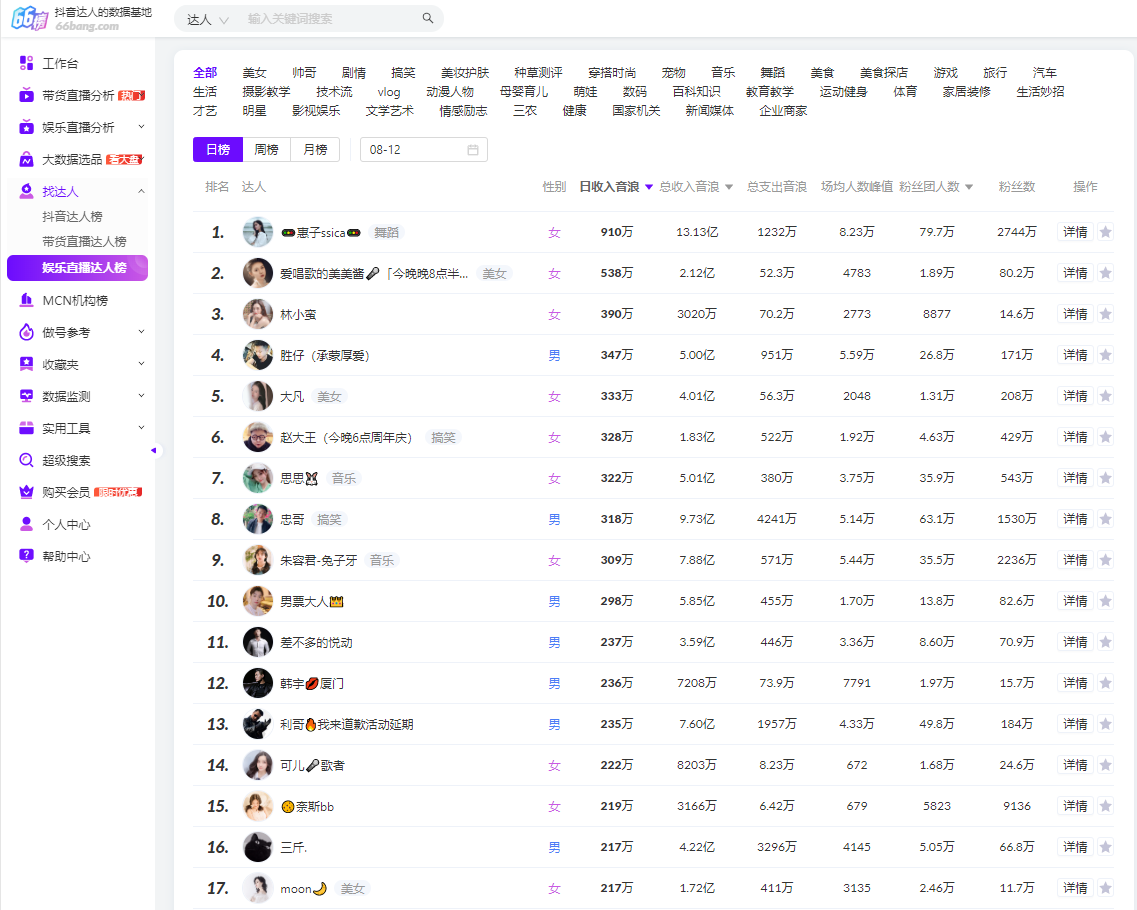Click the 购买会员 crown icon
Viewport: 1137px width, 910px height.
(x=27, y=492)
